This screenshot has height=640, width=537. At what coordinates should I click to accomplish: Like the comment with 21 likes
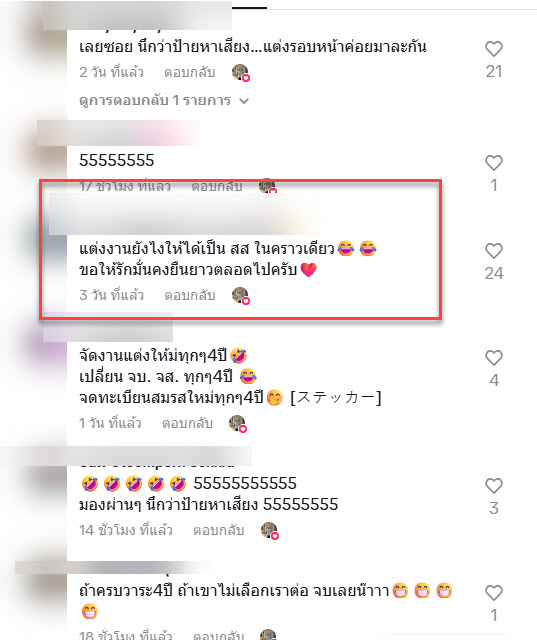pyautogui.click(x=494, y=49)
